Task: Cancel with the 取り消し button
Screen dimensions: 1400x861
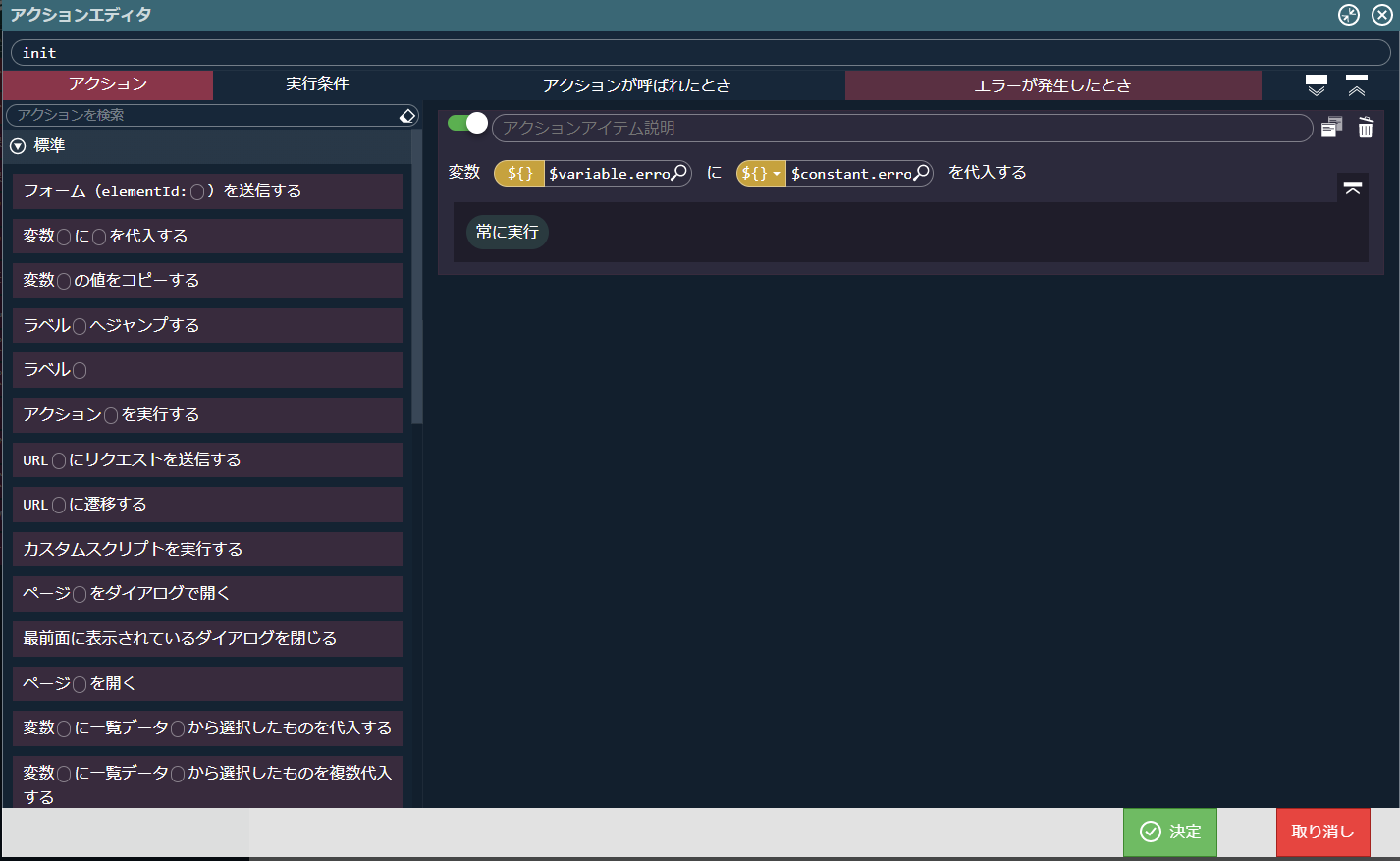Action: click(x=1322, y=832)
